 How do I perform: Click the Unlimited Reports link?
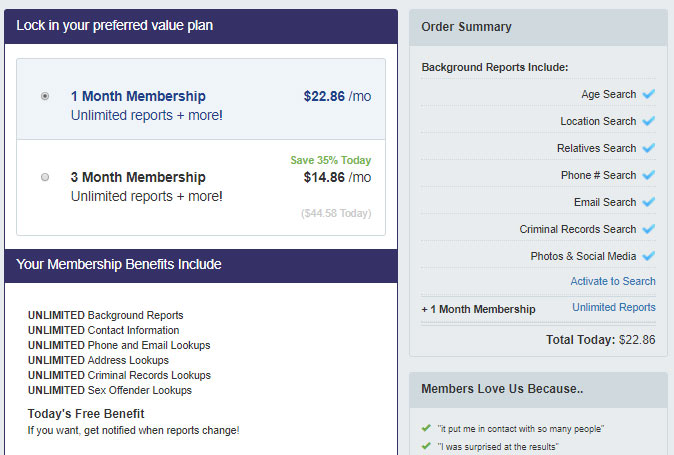tap(614, 307)
